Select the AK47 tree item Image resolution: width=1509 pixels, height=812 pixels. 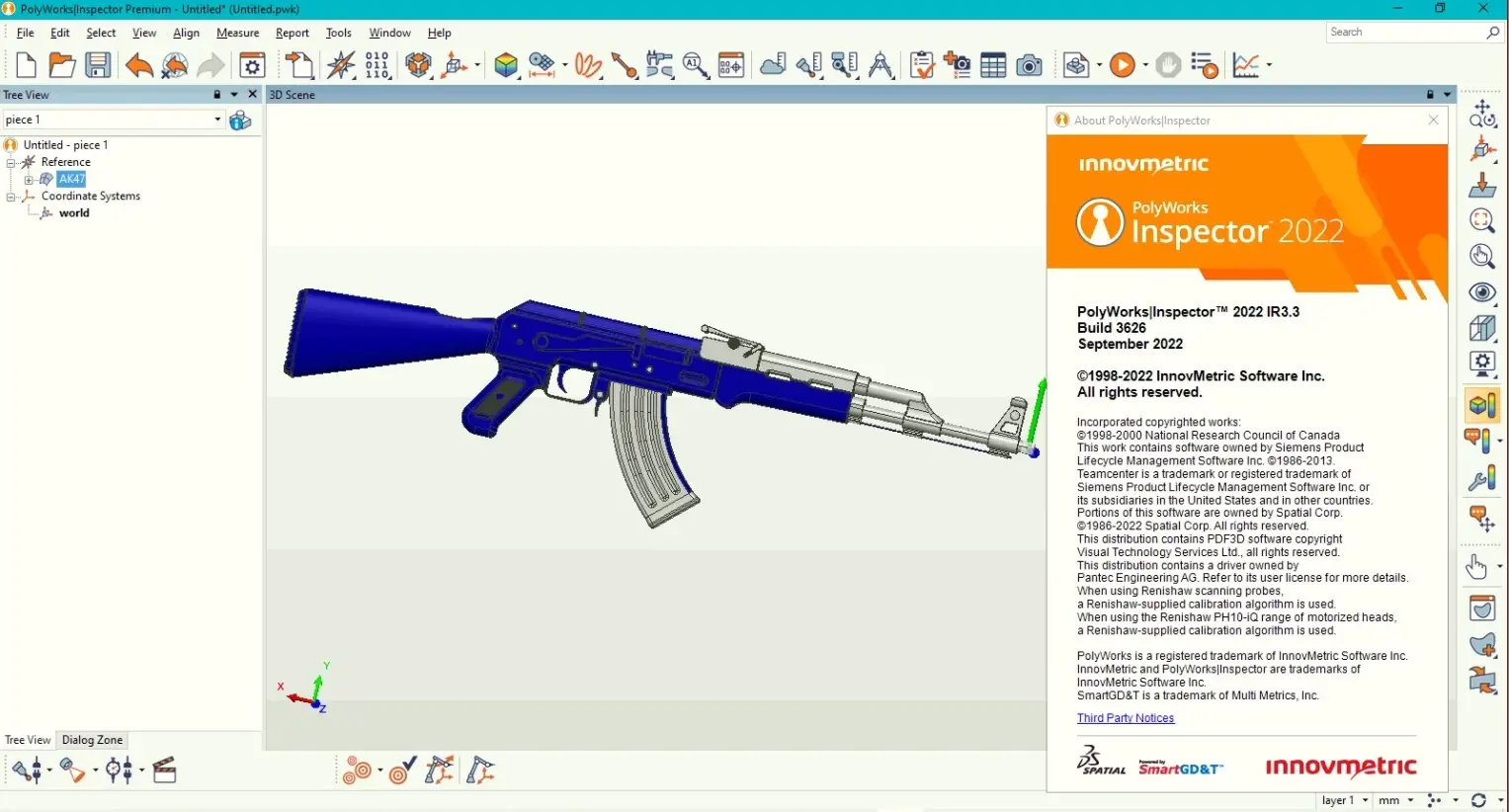[71, 179]
